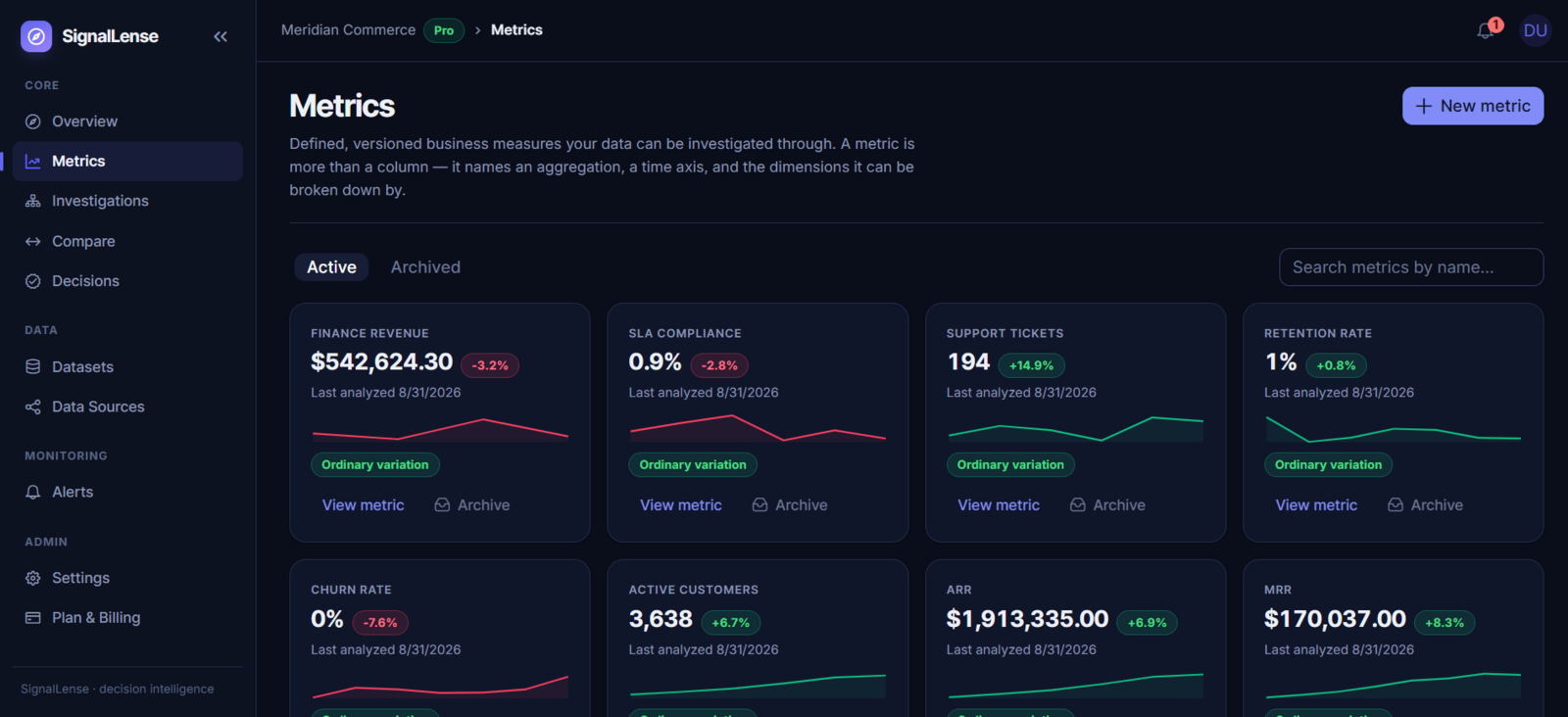Viewport: 1568px width, 717px height.
Task: Click the archive box icon on Finance Revenue card
Action: click(x=442, y=504)
